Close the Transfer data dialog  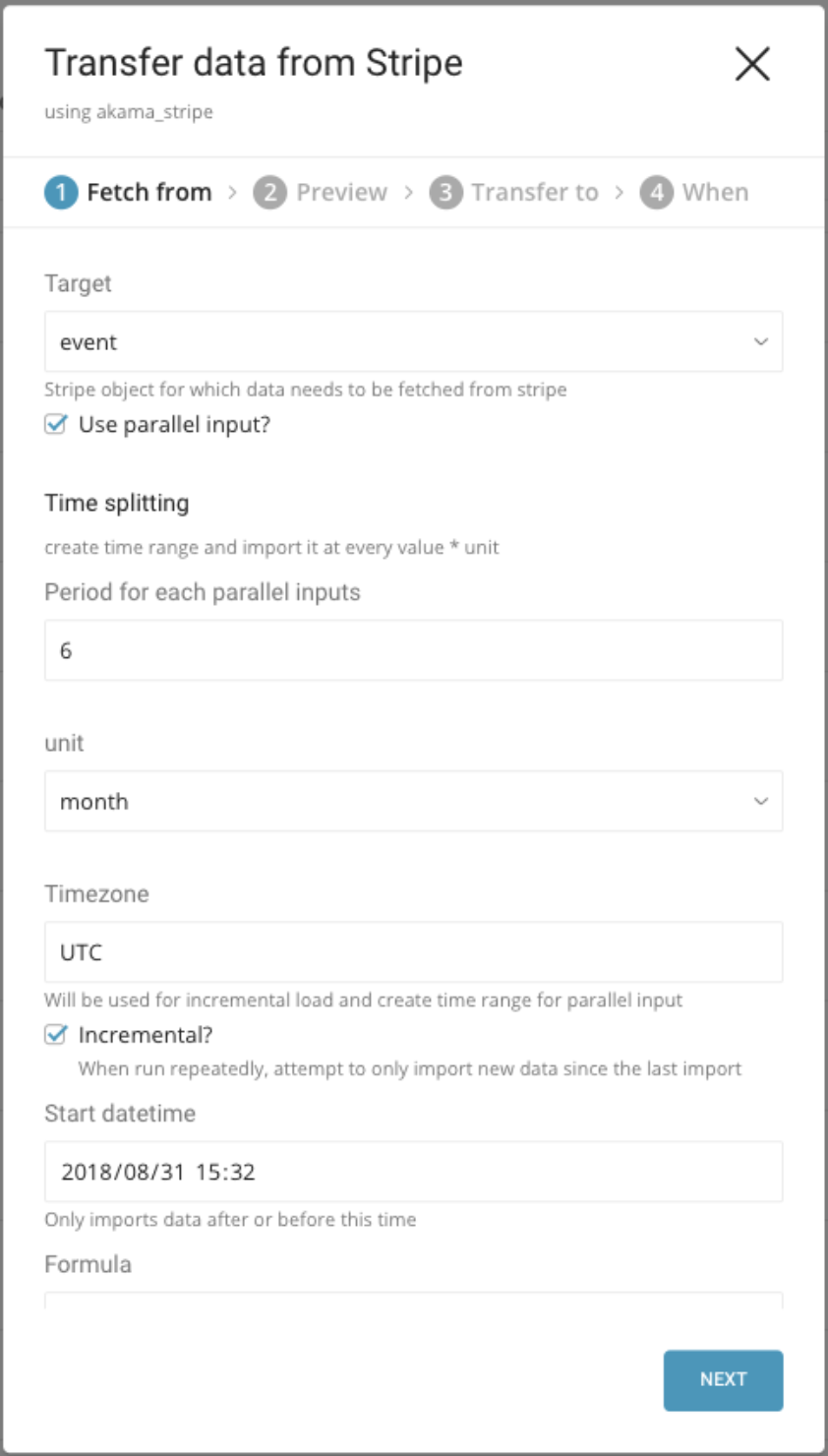[x=752, y=65]
